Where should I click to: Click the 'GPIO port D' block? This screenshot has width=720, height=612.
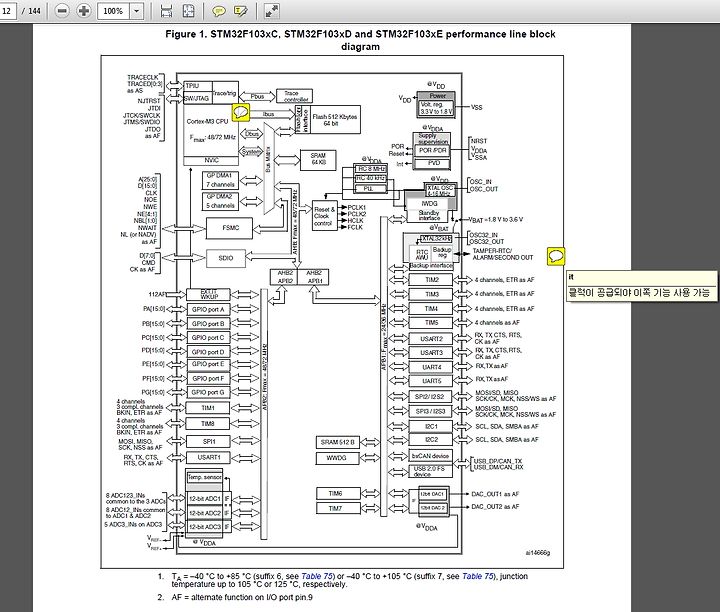click(208, 352)
